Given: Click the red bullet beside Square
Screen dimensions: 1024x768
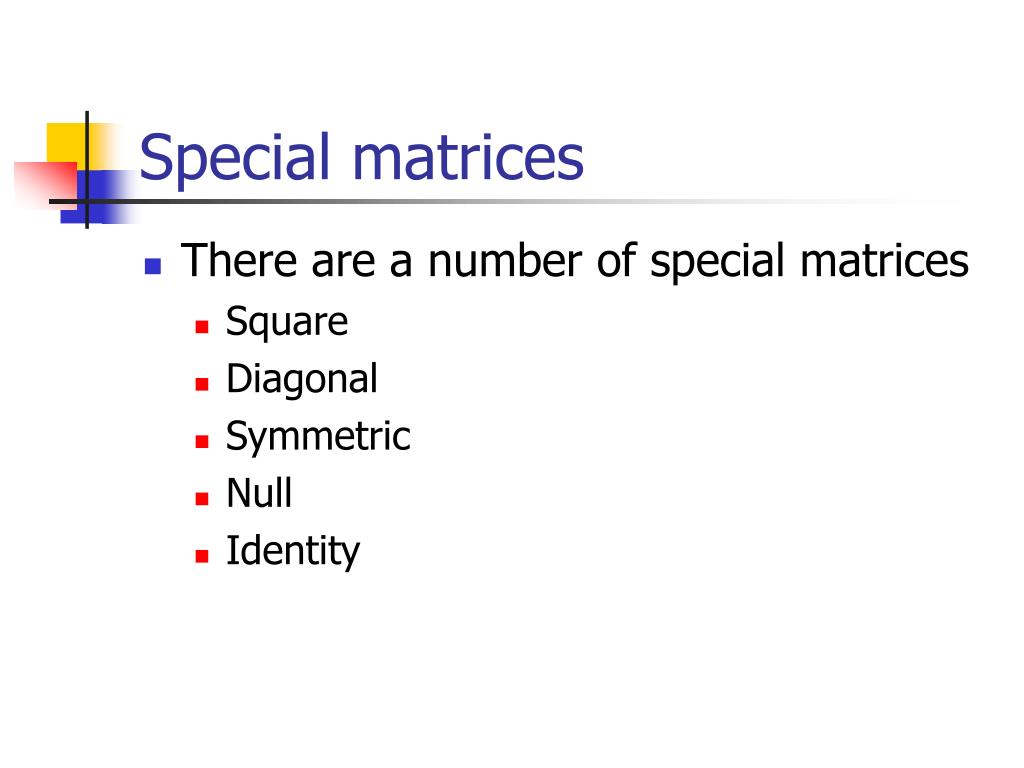Looking at the screenshot, I should click(202, 327).
